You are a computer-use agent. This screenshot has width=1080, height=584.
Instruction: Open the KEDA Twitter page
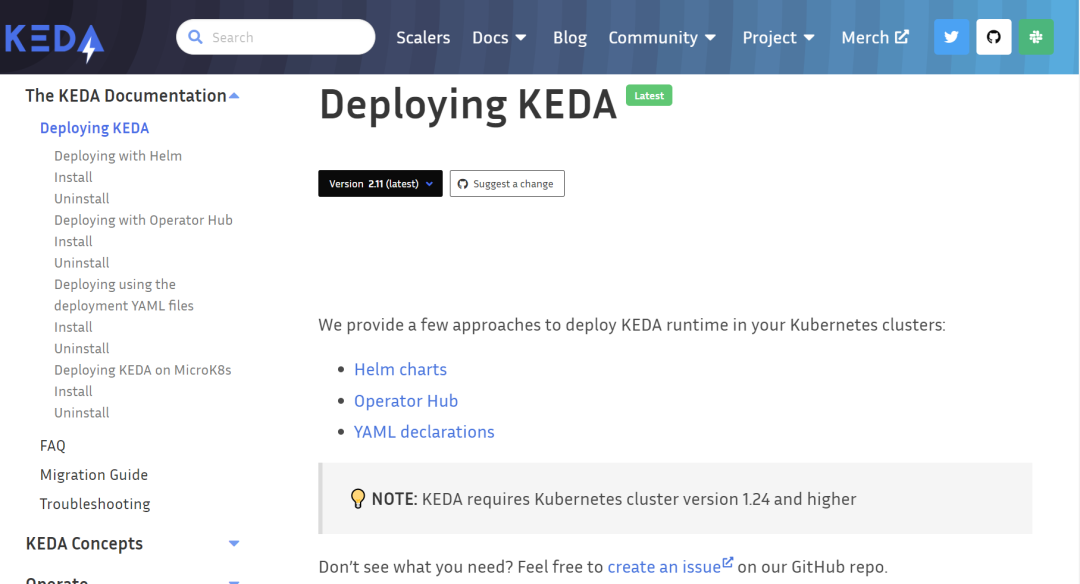point(951,37)
